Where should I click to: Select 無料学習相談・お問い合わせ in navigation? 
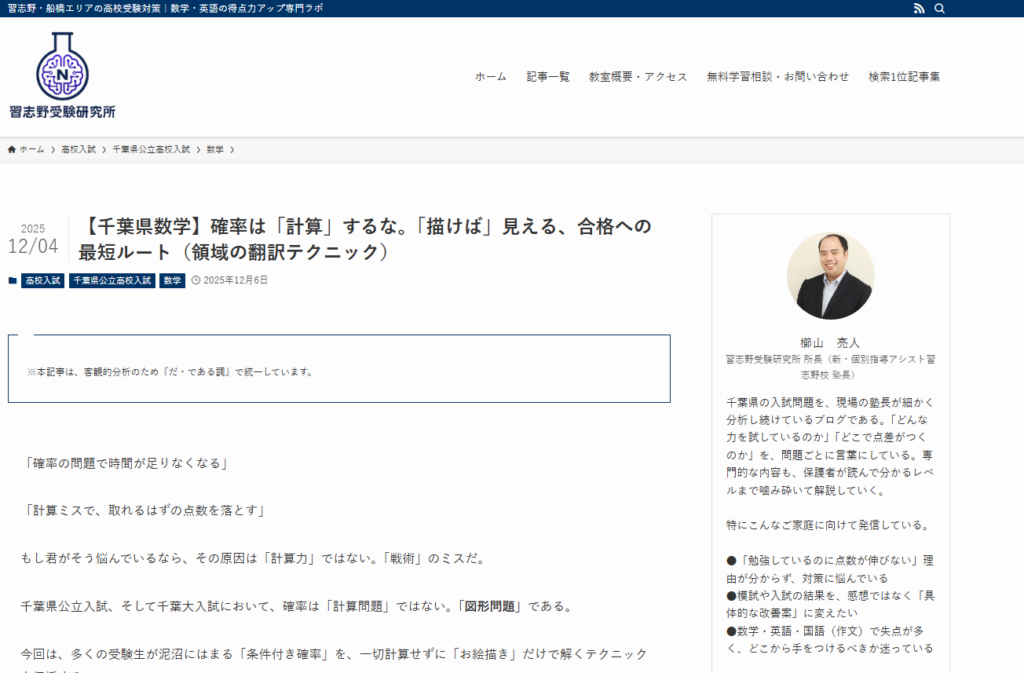coord(777,77)
